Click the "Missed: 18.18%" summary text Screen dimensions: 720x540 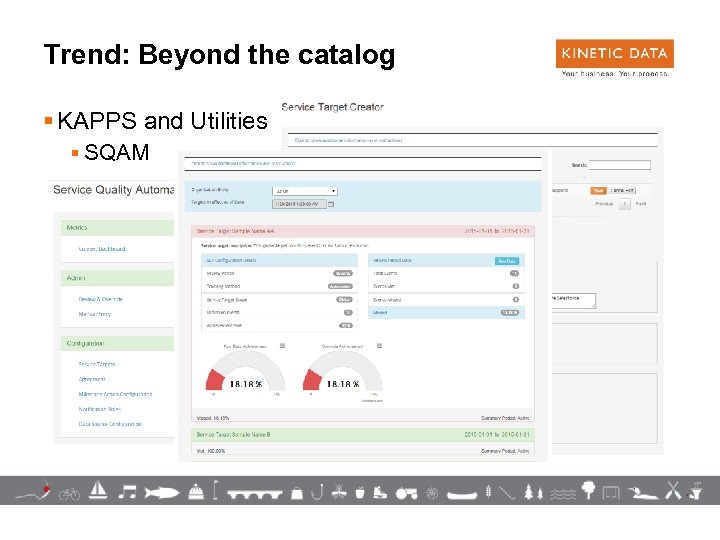[213, 418]
